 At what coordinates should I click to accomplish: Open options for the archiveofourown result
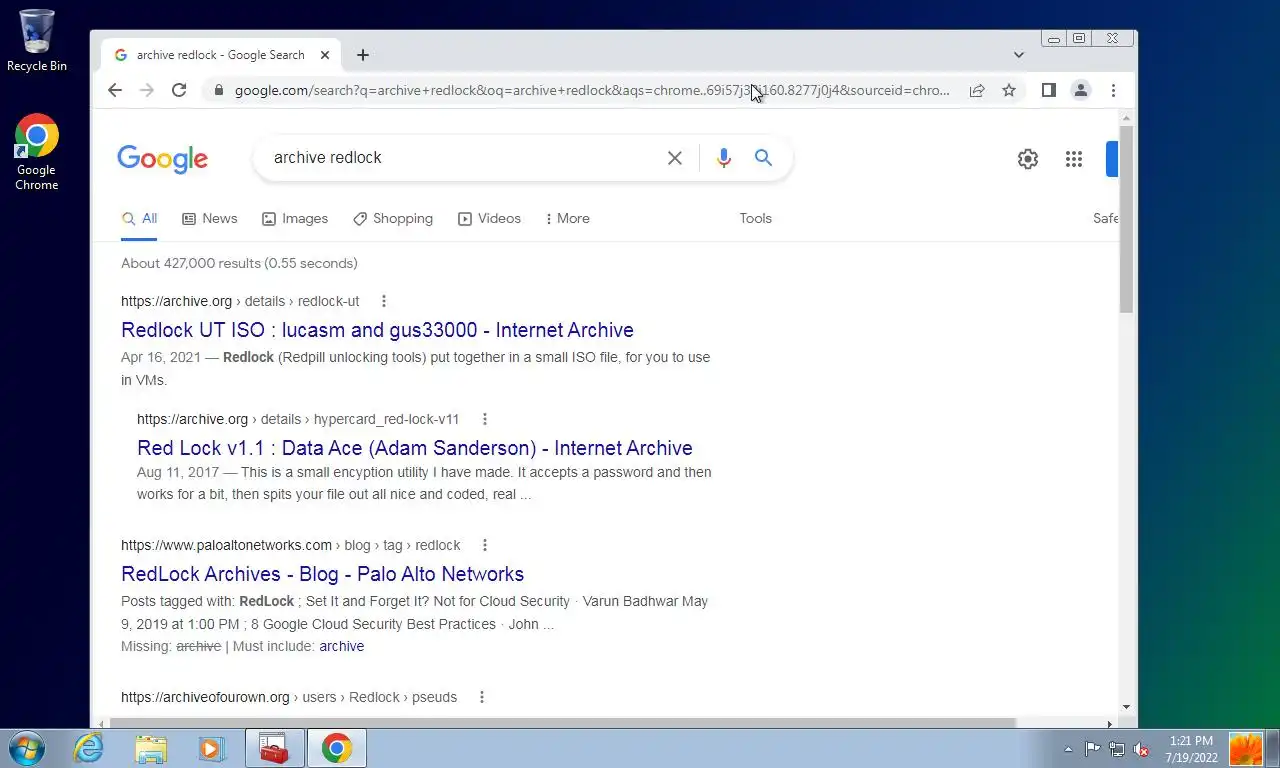tap(481, 697)
